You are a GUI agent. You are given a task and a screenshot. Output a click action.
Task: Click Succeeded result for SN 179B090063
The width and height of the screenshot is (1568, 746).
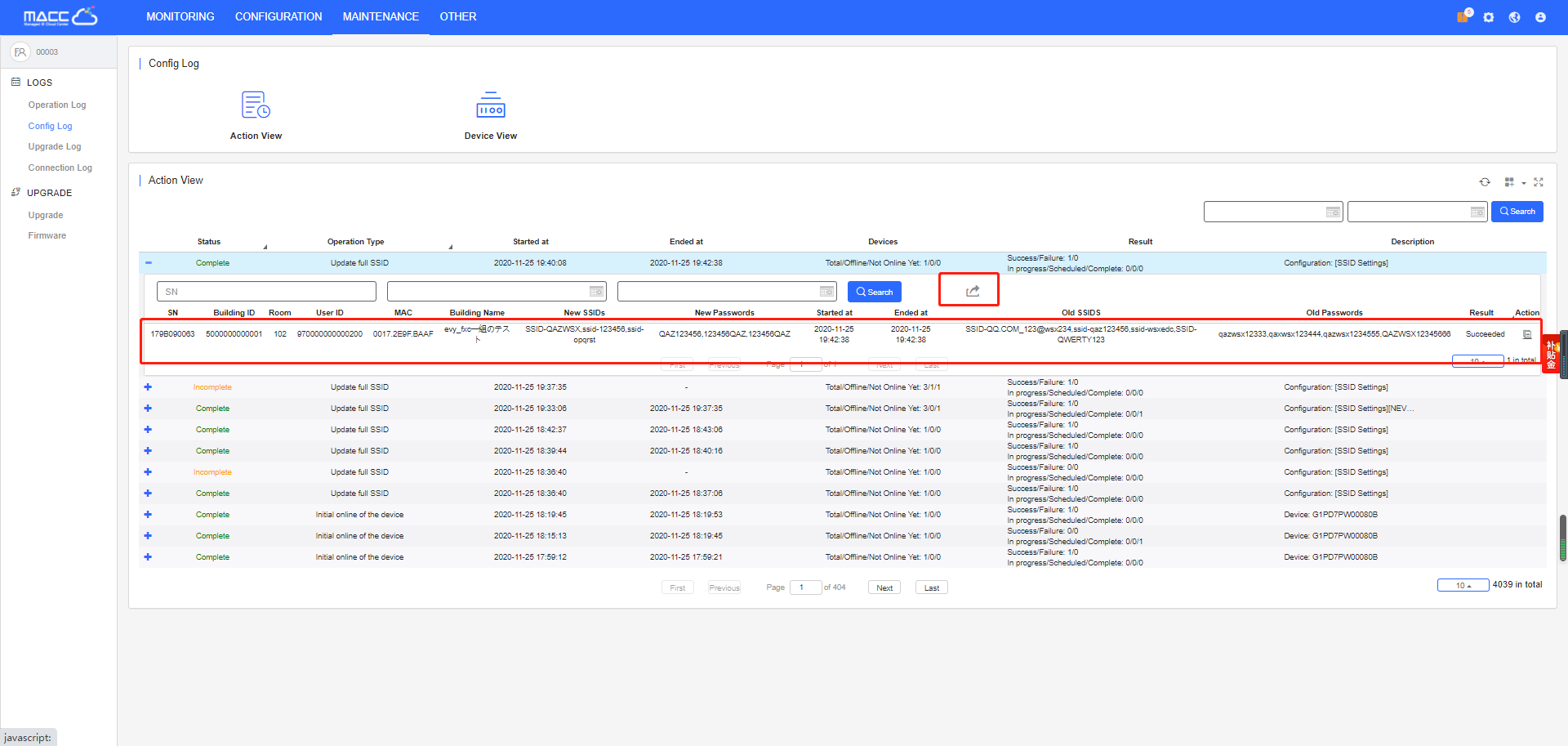1485,334
